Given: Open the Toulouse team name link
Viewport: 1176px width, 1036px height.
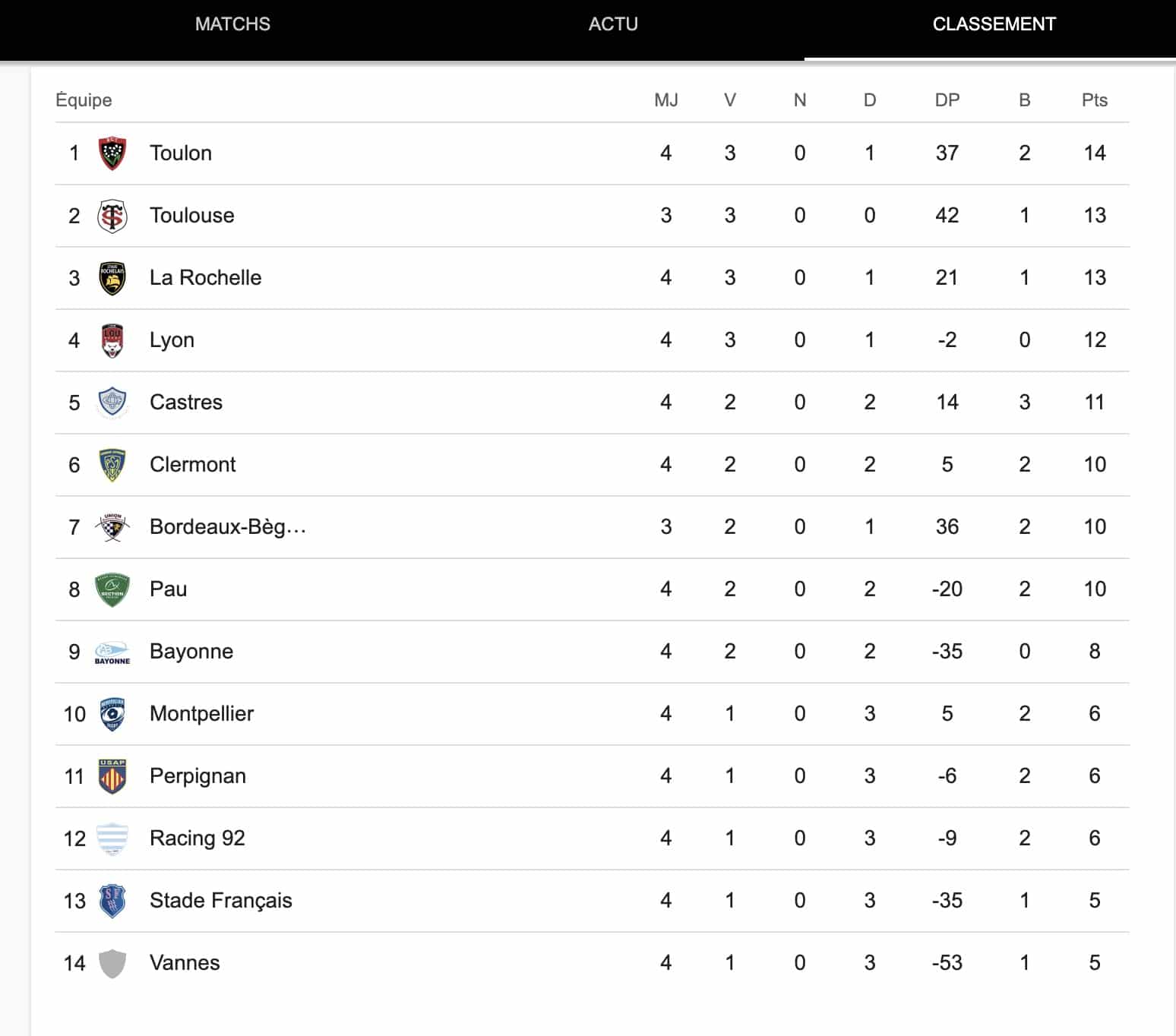Looking at the screenshot, I should [x=191, y=216].
